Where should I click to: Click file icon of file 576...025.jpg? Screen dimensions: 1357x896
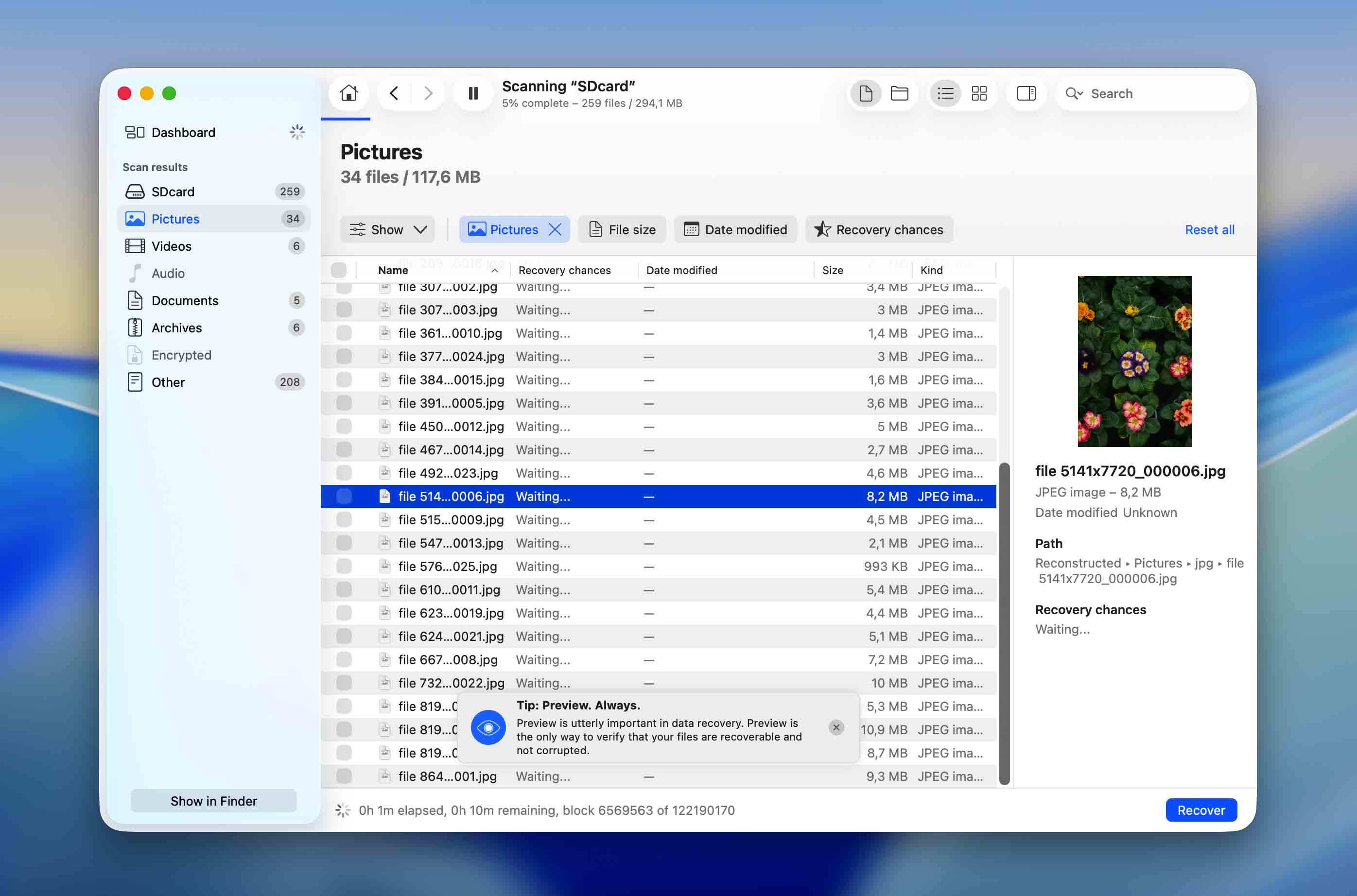point(384,566)
